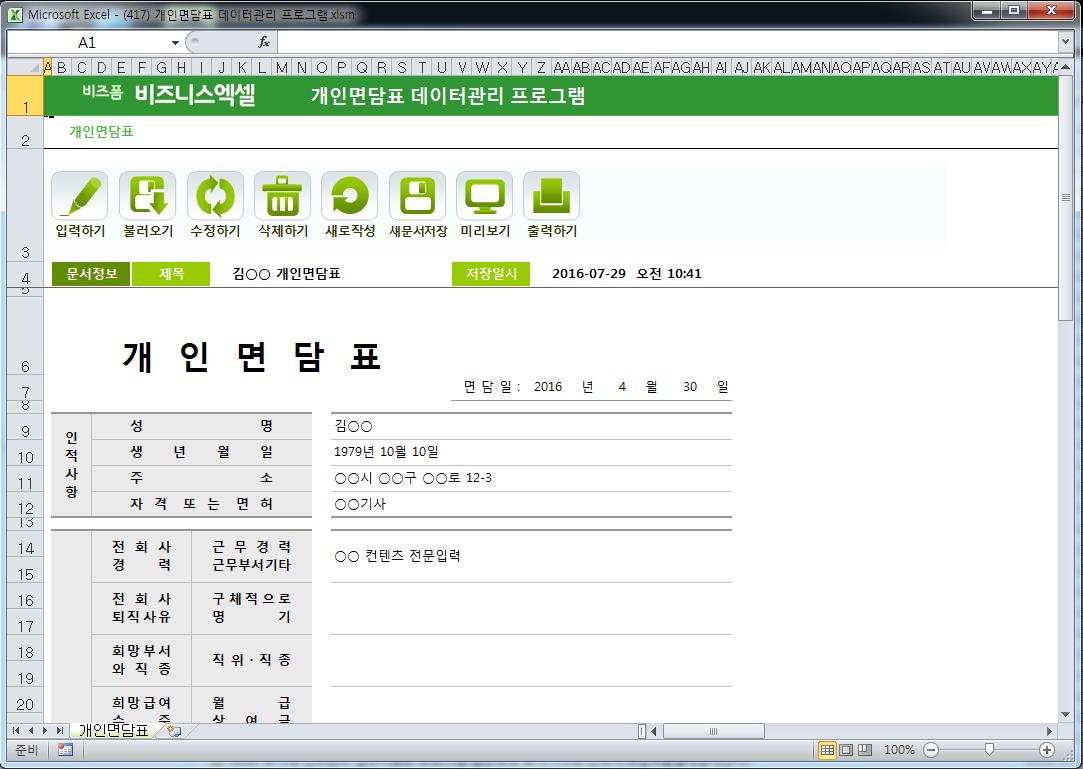Screen dimensions: 1083x769
Task: Click the vertical scroll down arrow
Action: 1065,714
